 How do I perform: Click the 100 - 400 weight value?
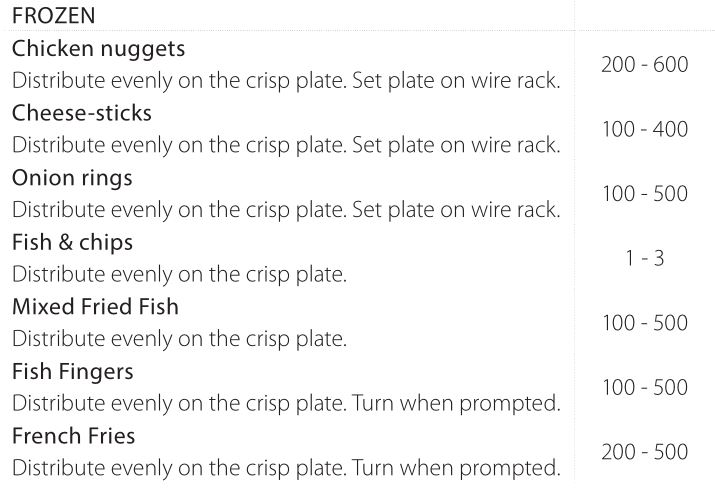coord(644,129)
